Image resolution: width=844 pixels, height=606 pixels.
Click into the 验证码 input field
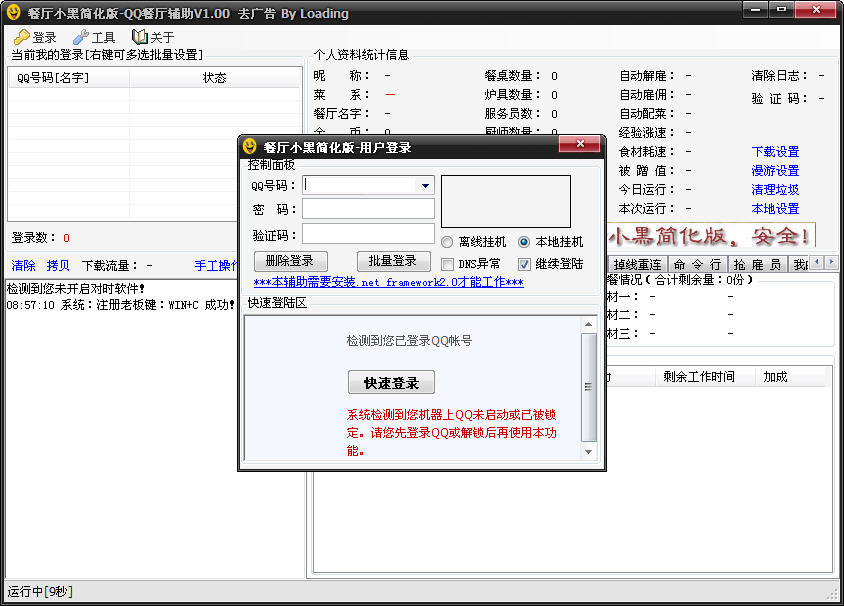click(x=368, y=234)
